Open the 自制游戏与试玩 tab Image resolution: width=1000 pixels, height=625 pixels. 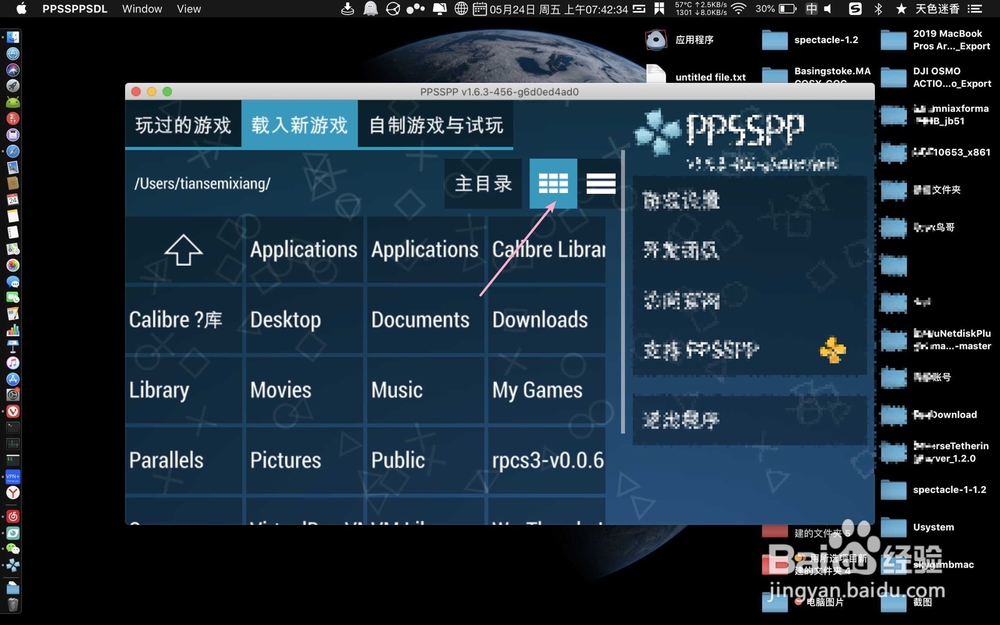436,125
